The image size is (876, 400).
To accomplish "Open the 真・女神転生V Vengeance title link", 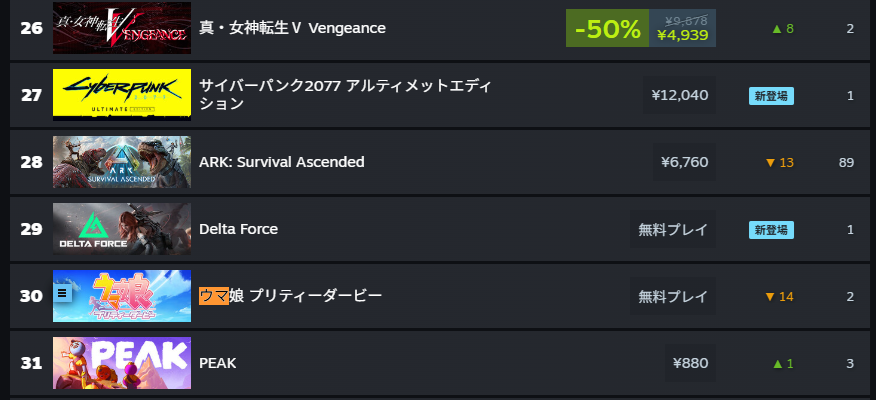I will click(x=292, y=28).
